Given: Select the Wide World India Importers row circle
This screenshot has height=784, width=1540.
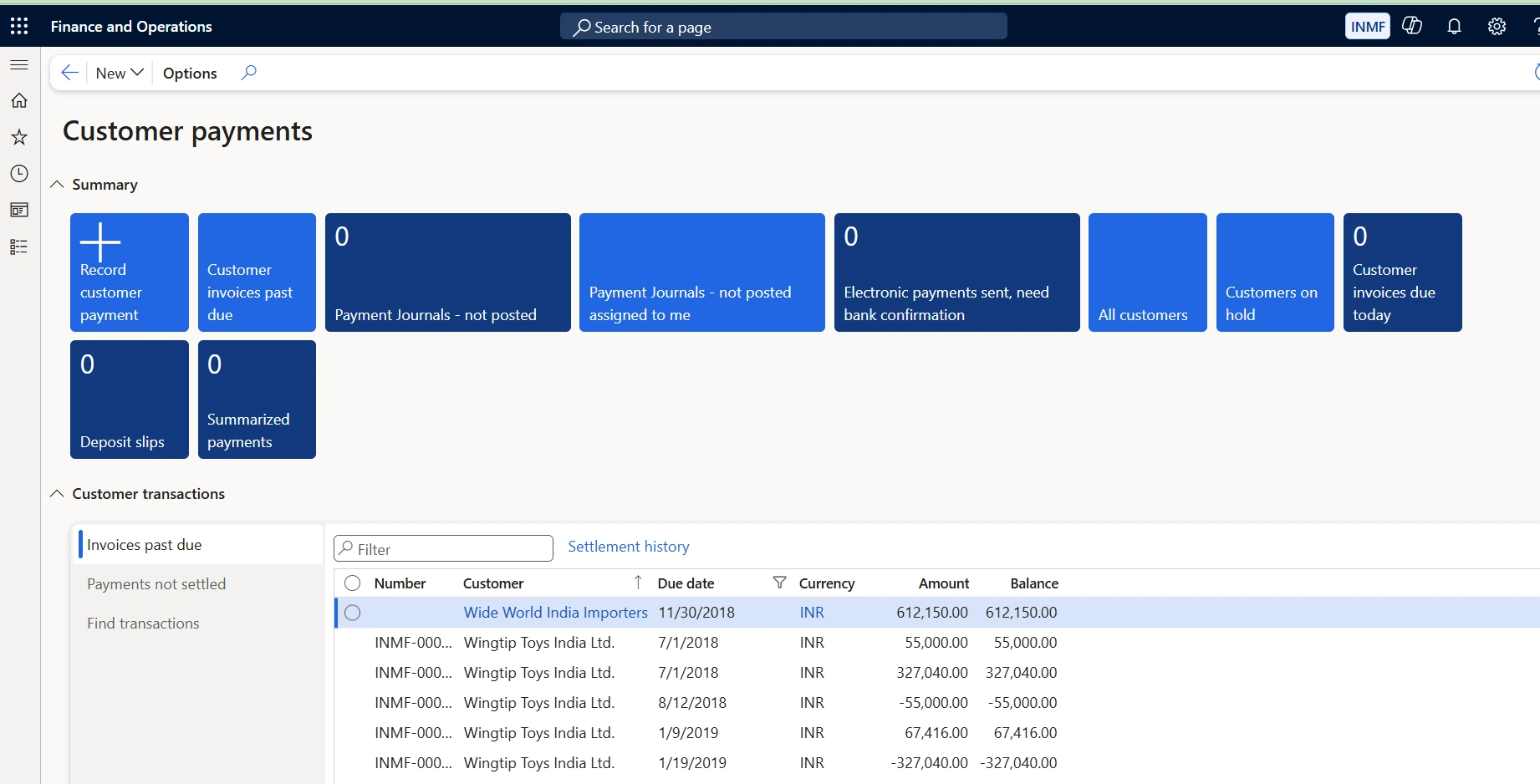Looking at the screenshot, I should coord(353,613).
